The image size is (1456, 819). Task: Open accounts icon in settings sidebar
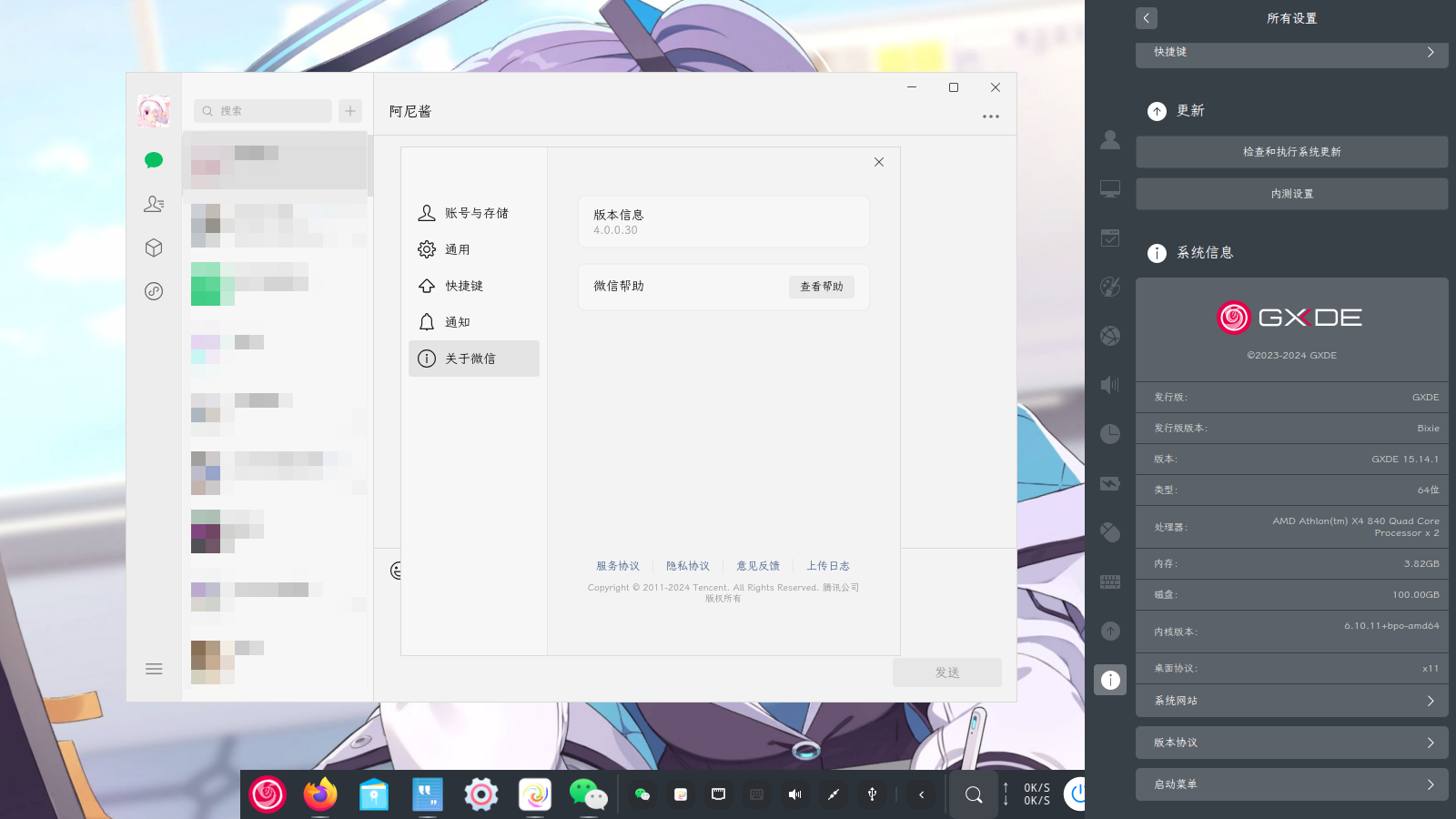tap(1110, 139)
